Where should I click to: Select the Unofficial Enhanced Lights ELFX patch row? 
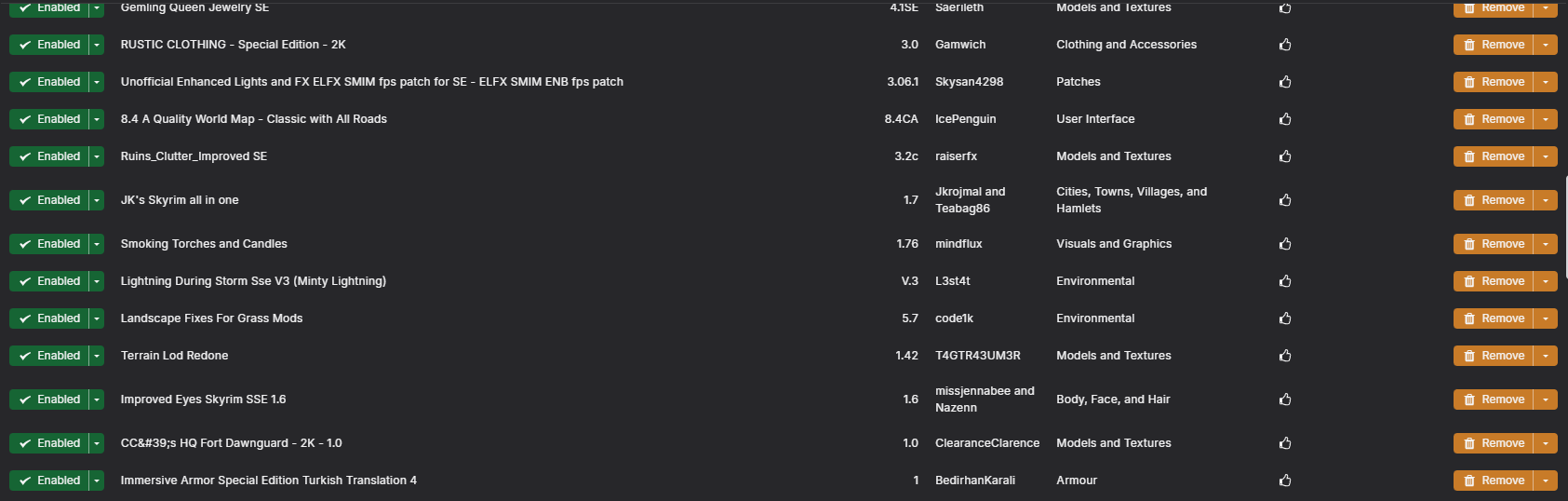point(784,82)
